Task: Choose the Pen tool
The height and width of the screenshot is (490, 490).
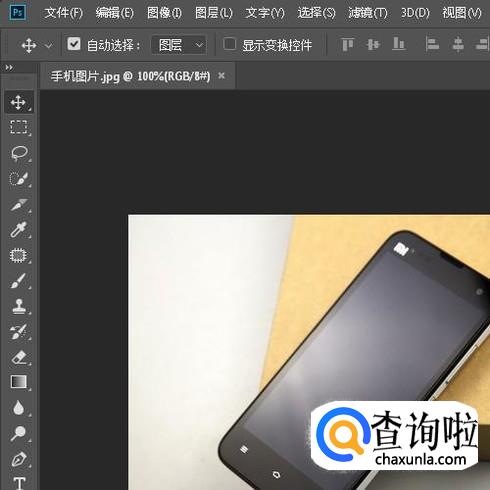Action: tap(19, 459)
